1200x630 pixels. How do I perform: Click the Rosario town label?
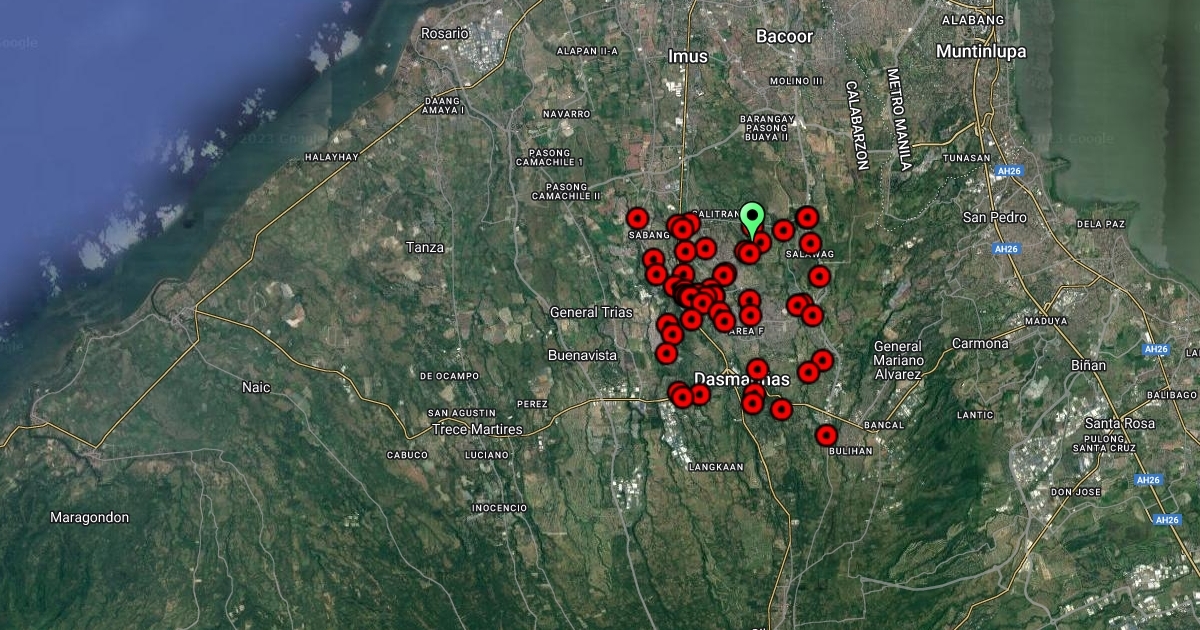445,33
